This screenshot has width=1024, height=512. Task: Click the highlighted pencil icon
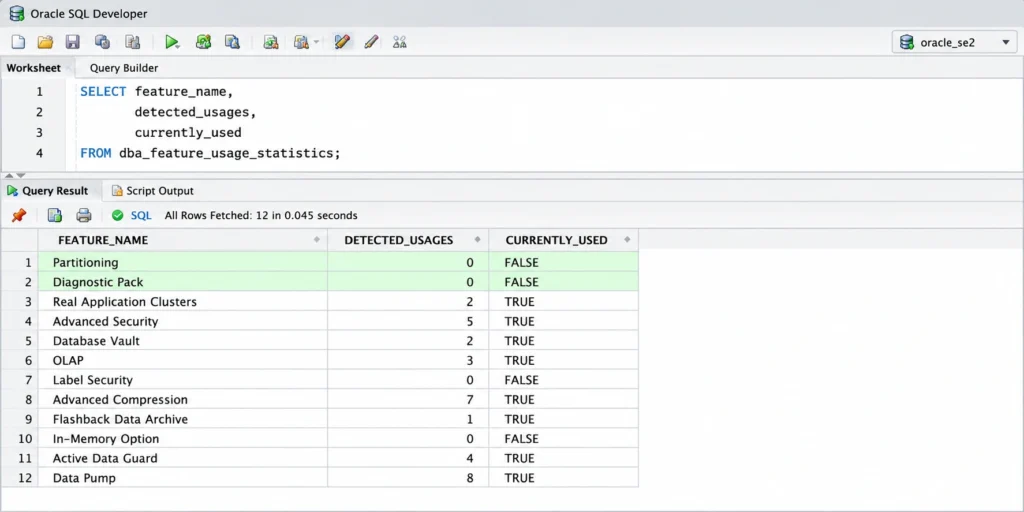click(342, 42)
